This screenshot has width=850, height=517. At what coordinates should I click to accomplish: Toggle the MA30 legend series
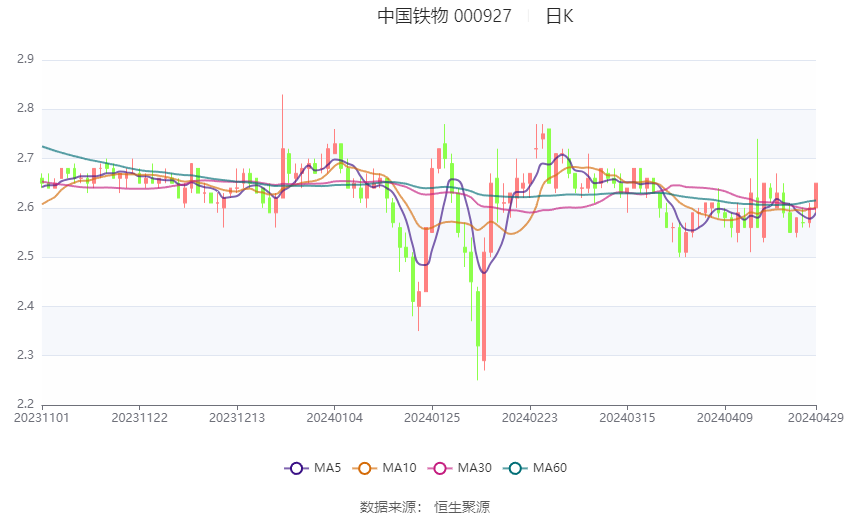coord(460,468)
